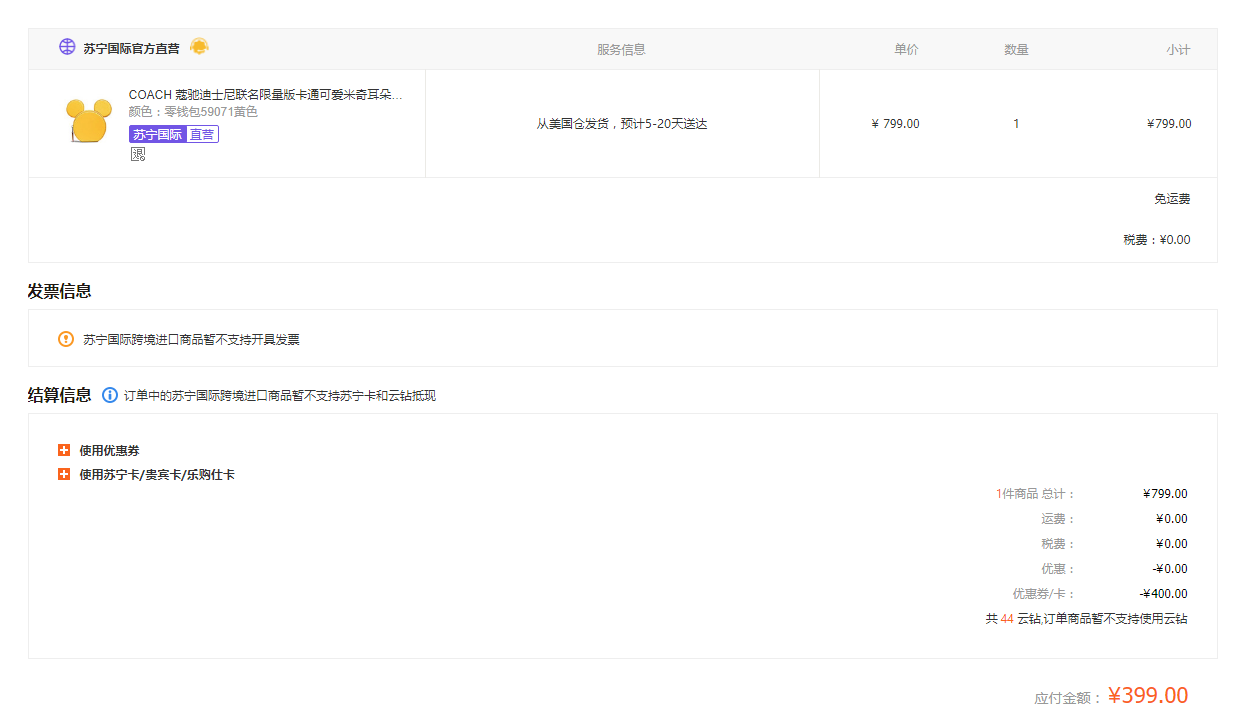Viewport: 1233px width, 707px height.
Task: Click the 结算信息 section heading
Action: point(60,395)
